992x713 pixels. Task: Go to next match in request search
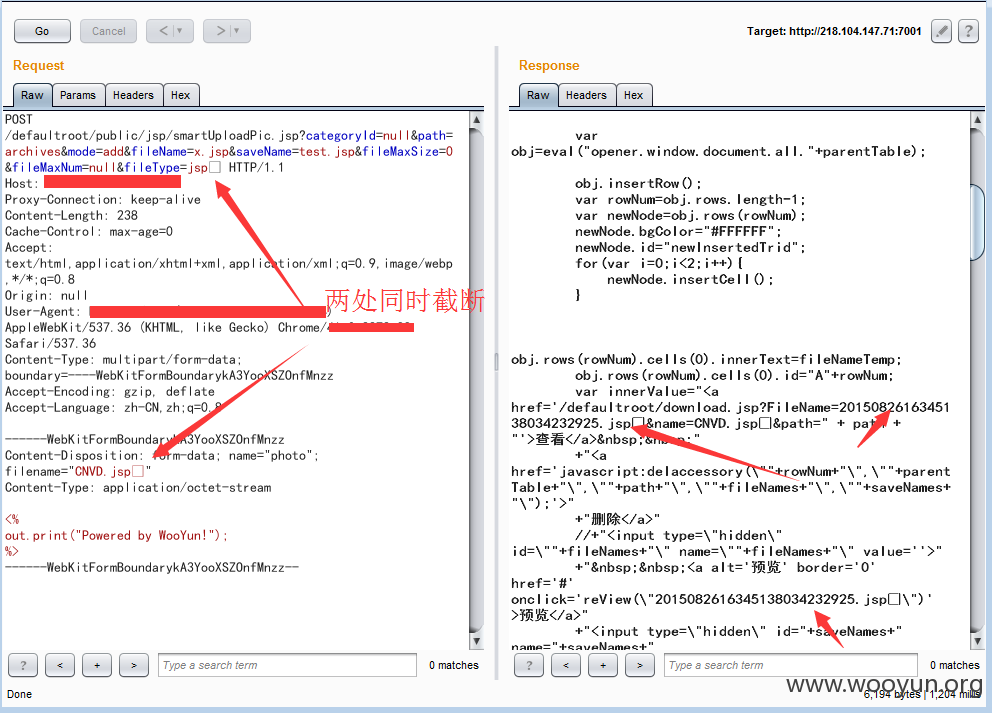pos(133,665)
